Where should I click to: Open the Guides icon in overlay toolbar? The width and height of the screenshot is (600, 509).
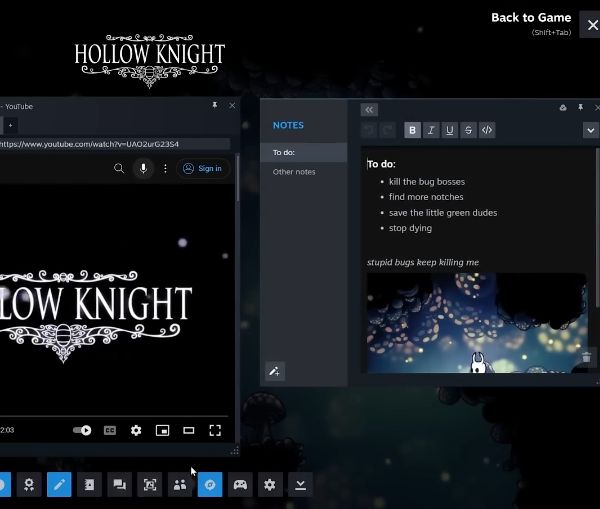tap(89, 485)
